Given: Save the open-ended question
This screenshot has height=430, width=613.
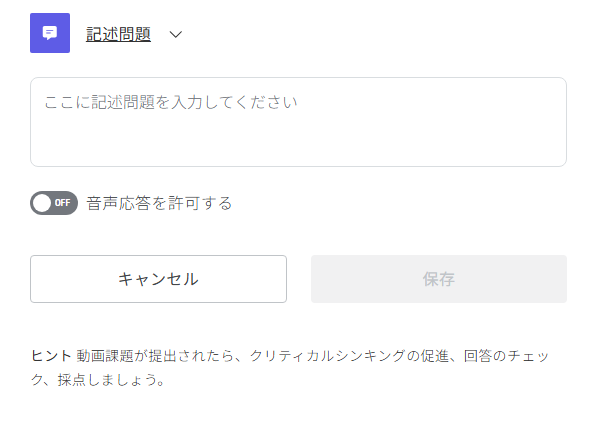Looking at the screenshot, I should (439, 279).
